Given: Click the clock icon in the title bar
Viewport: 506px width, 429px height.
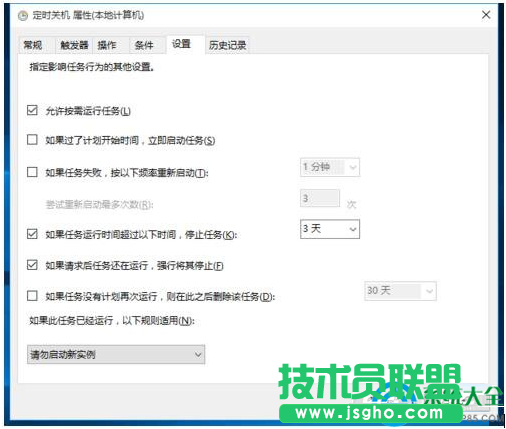Looking at the screenshot, I should [x=22, y=15].
